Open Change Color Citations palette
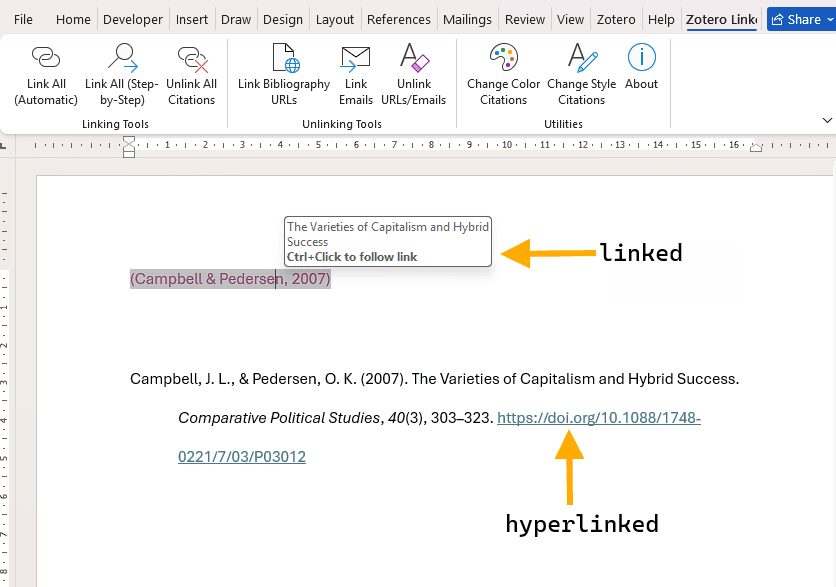Viewport: 836px width, 587px height. pyautogui.click(x=503, y=60)
